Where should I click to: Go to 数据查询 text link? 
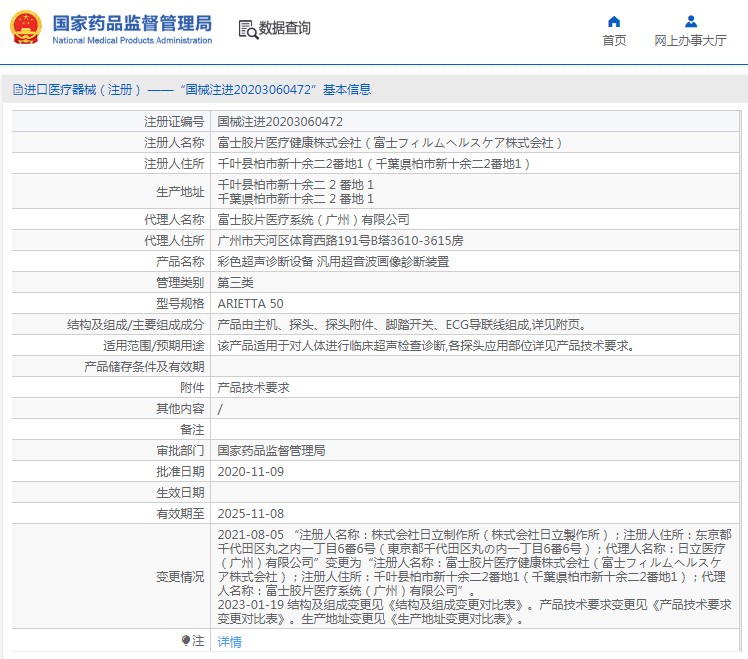(285, 29)
